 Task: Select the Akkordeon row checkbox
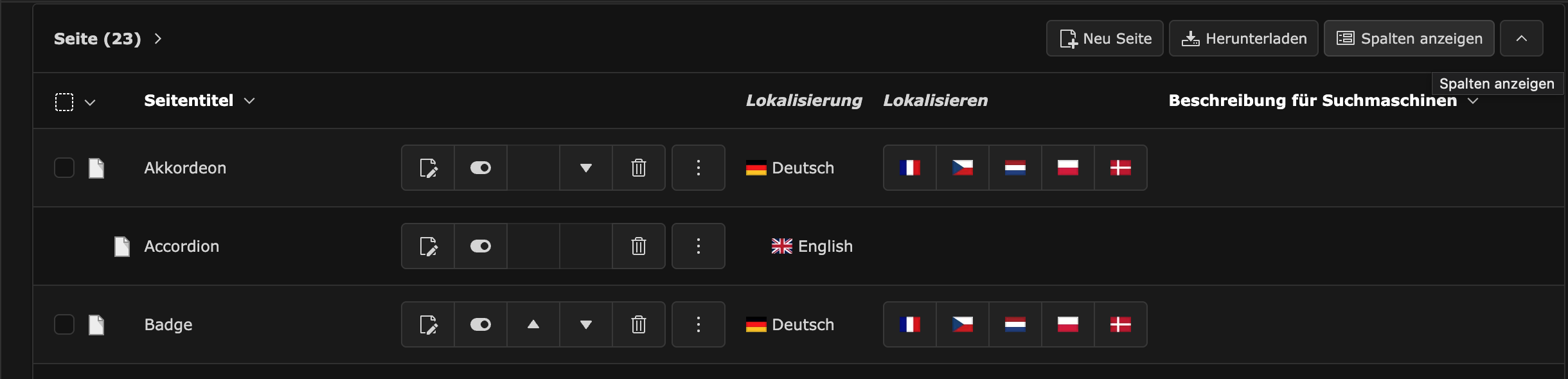[x=64, y=168]
